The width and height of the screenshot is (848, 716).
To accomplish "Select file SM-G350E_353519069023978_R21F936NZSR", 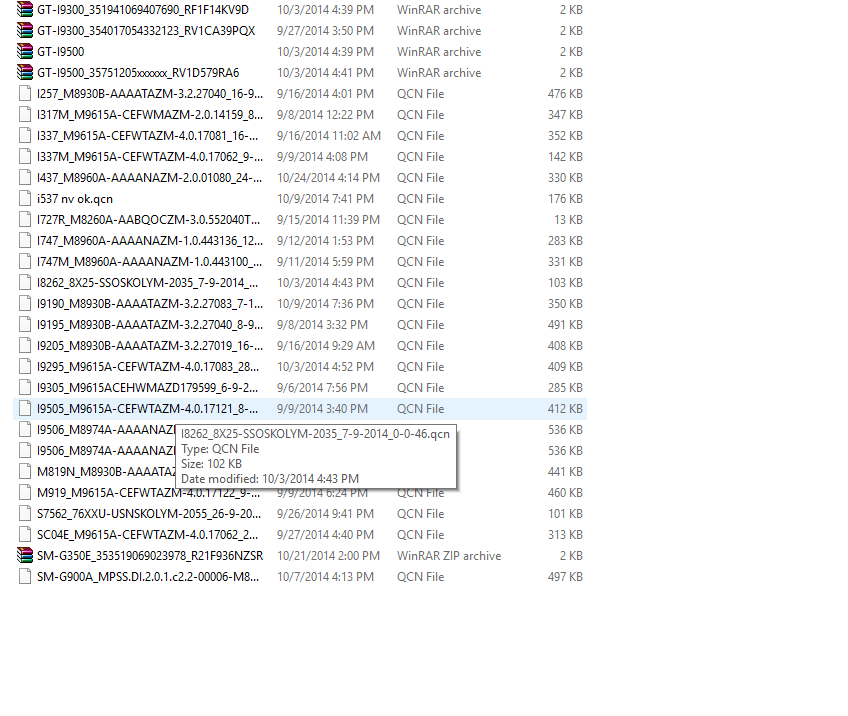I will pyautogui.click(x=150, y=555).
